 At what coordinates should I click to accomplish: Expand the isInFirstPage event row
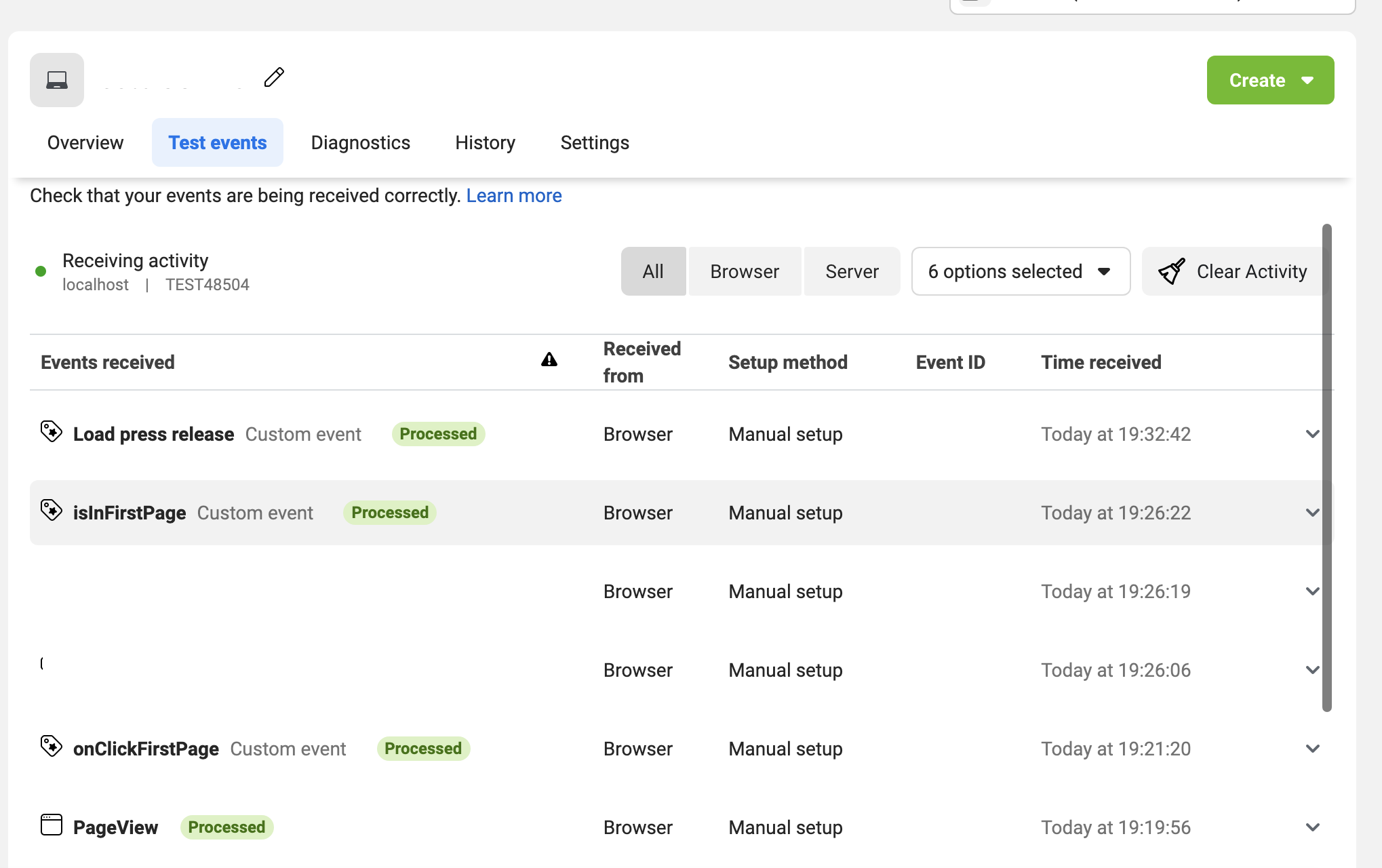(1313, 513)
